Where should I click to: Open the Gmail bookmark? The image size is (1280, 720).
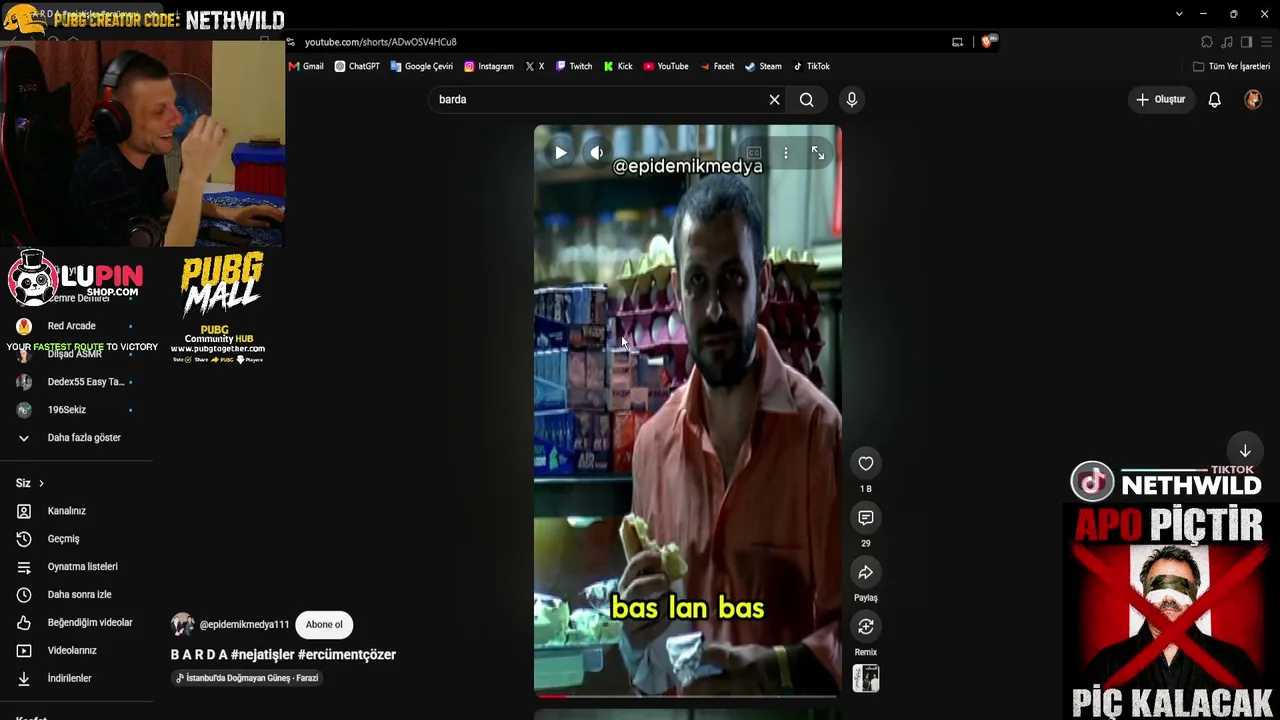306,66
